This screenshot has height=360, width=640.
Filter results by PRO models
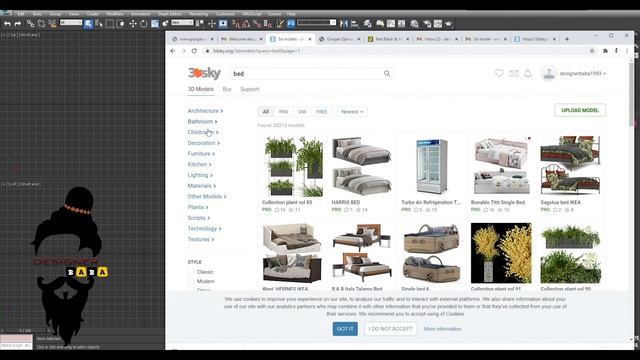coord(283,112)
